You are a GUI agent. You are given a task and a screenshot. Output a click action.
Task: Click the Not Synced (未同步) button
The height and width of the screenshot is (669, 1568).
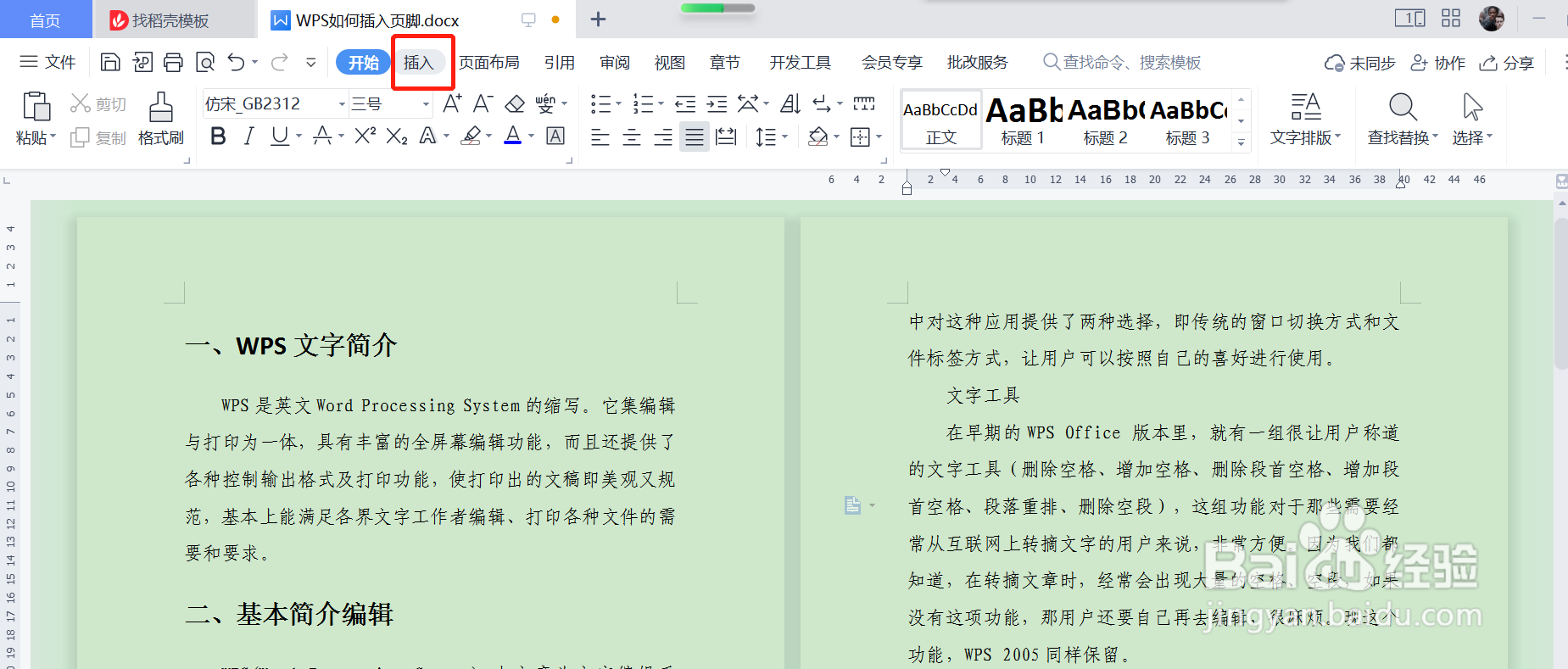(x=1360, y=63)
